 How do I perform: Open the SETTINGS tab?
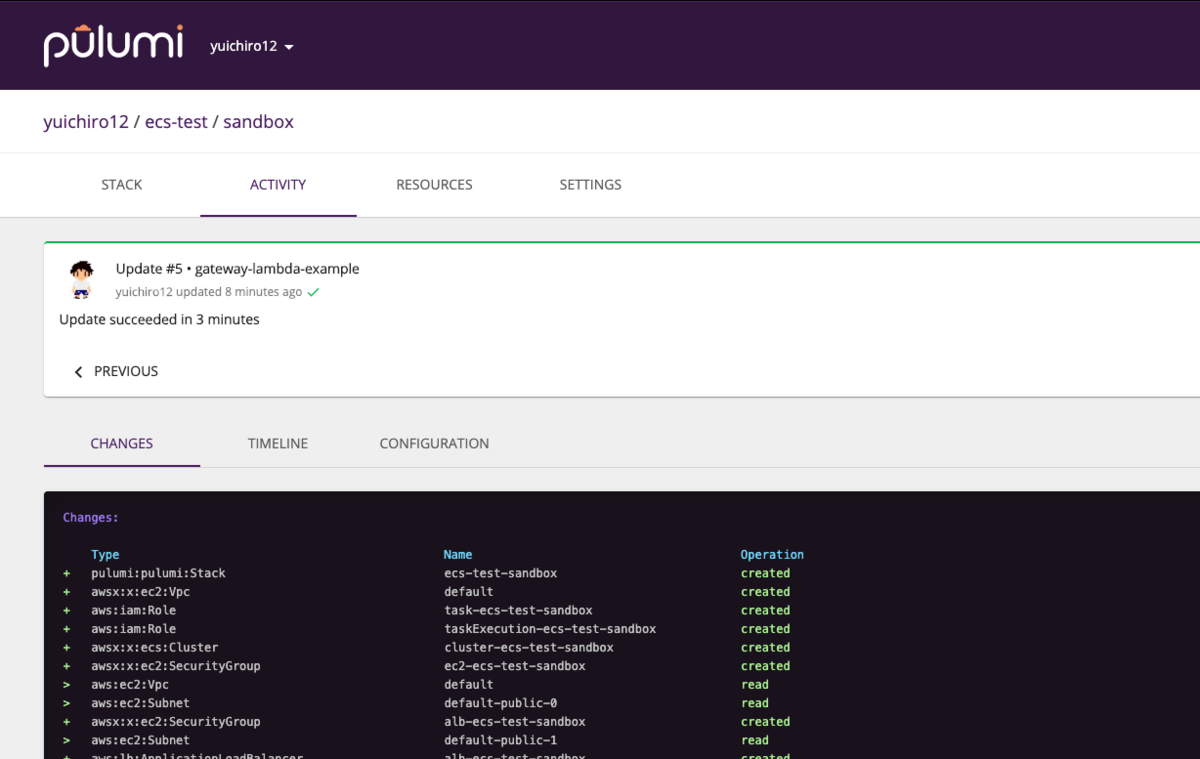[x=590, y=185]
